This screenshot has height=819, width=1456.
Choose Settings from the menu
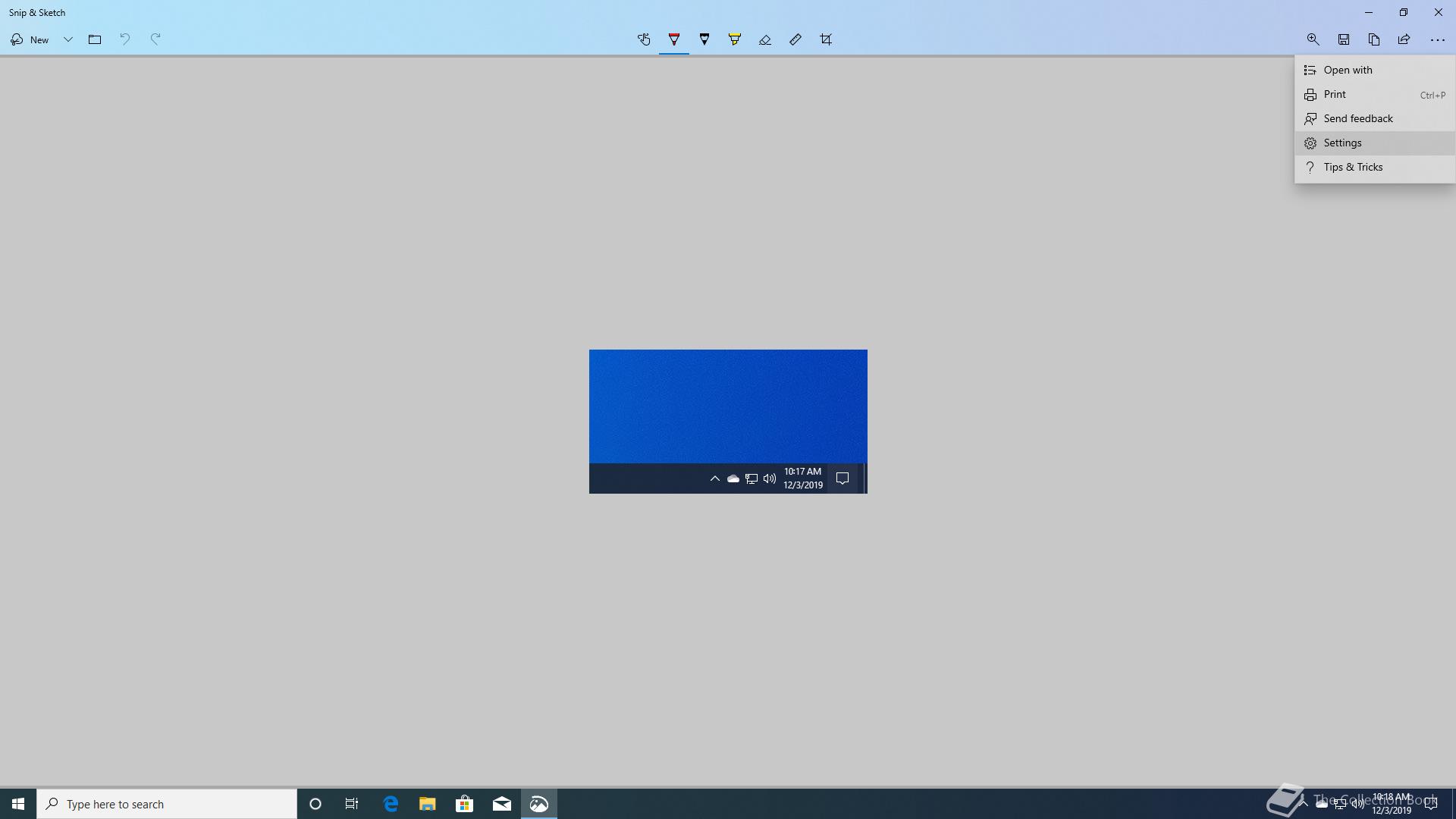[1342, 143]
